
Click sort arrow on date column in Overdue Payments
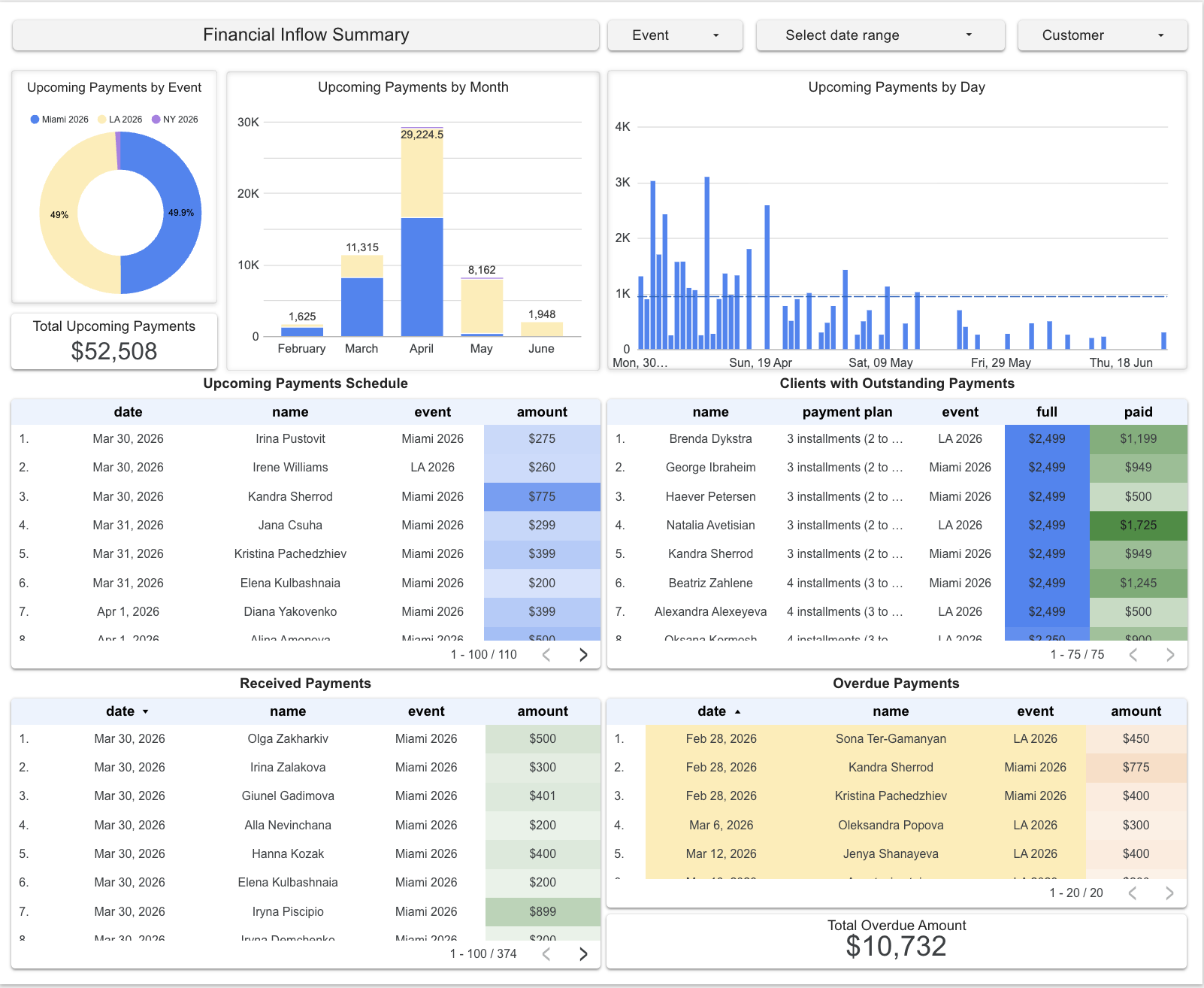(x=737, y=711)
